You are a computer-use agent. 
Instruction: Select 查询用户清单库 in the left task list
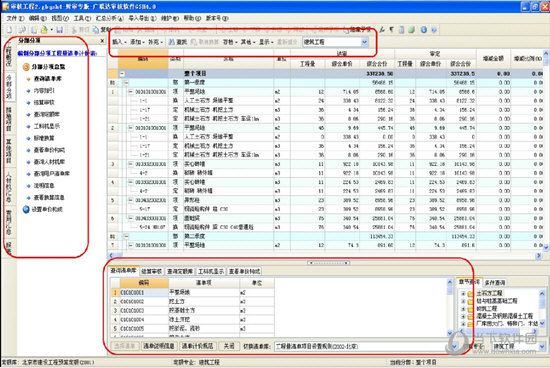click(x=52, y=174)
